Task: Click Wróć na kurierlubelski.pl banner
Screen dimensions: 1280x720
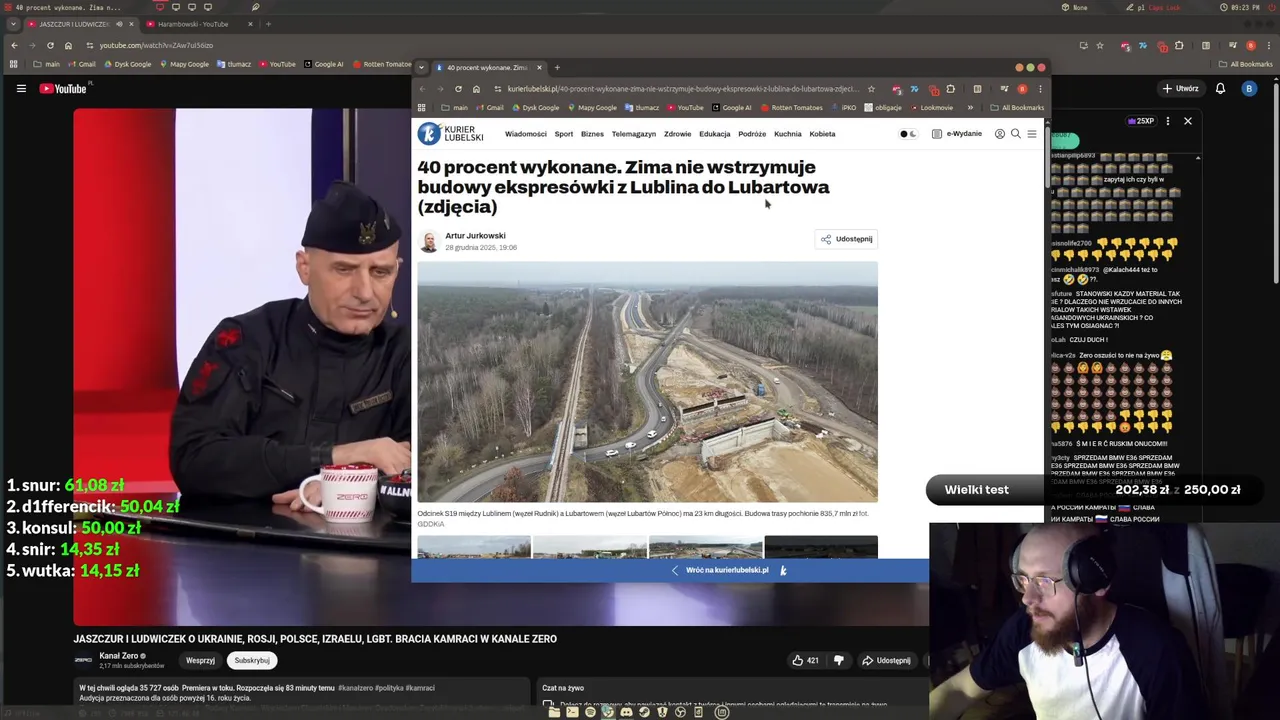Action: pos(727,570)
